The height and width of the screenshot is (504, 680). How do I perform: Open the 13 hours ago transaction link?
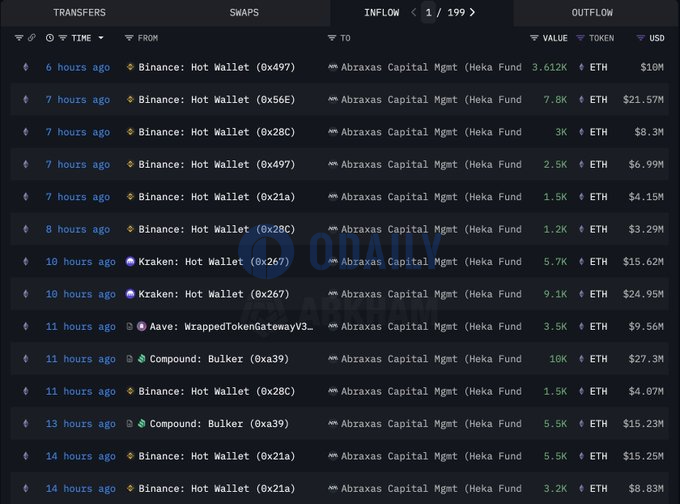tap(81, 424)
